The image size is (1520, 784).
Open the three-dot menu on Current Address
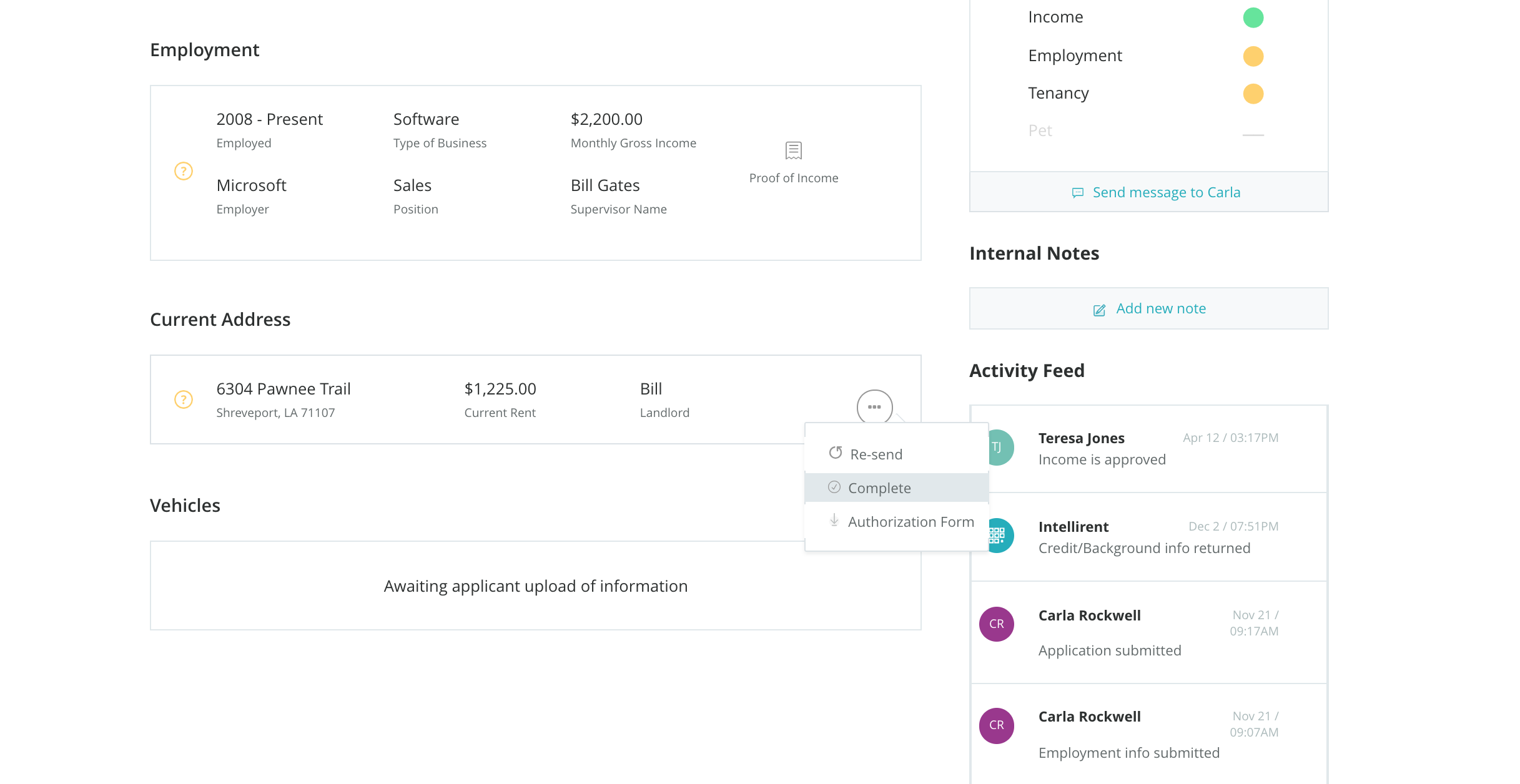874,407
